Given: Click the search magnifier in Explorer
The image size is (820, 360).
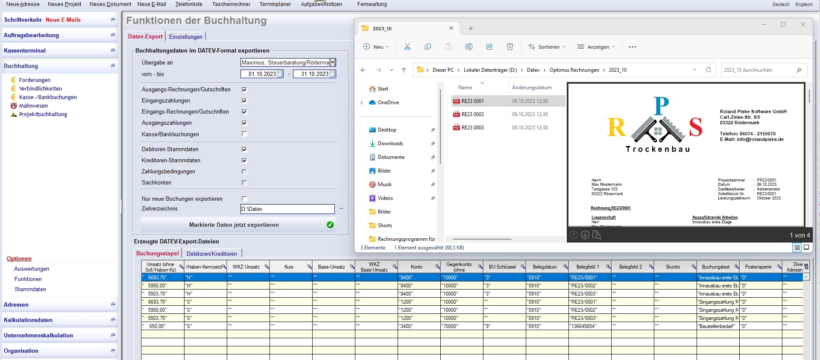Looking at the screenshot, I should 798,70.
